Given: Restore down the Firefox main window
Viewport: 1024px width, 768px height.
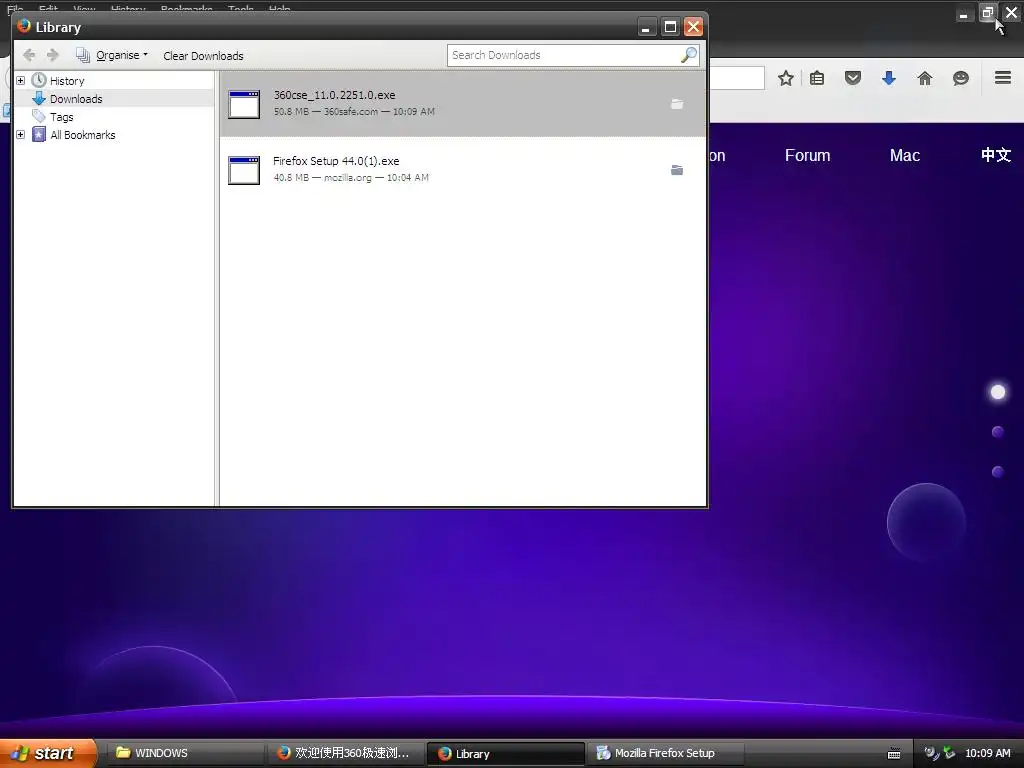Looking at the screenshot, I should tap(987, 12).
